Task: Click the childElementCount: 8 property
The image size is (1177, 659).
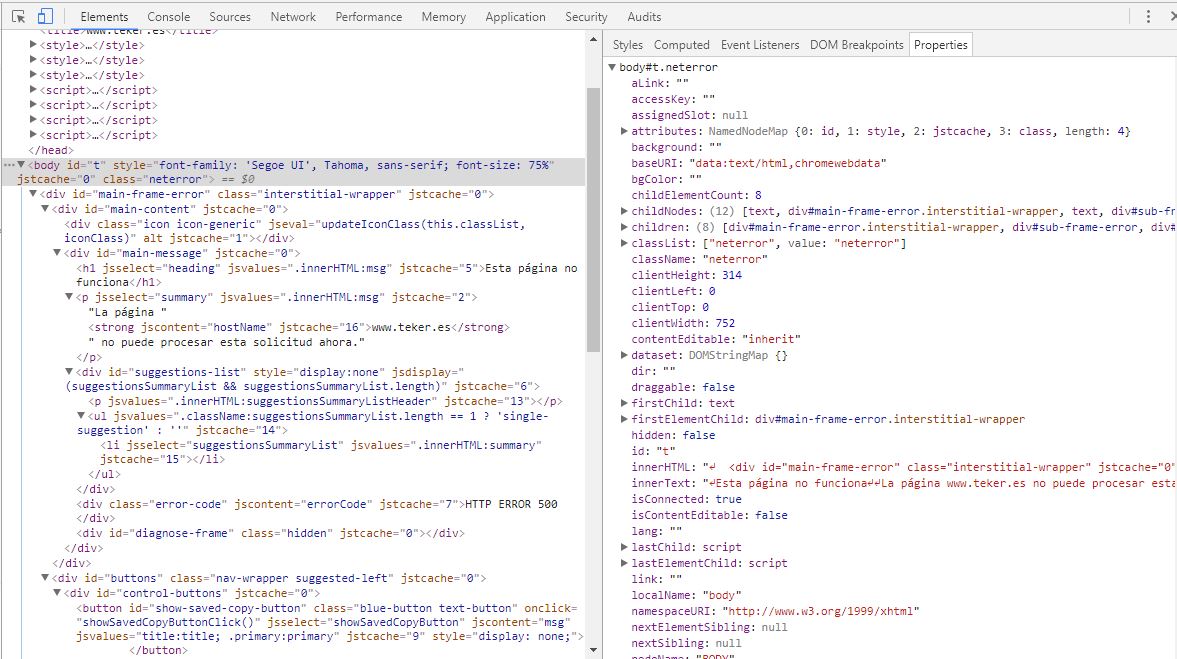Action: click(697, 195)
